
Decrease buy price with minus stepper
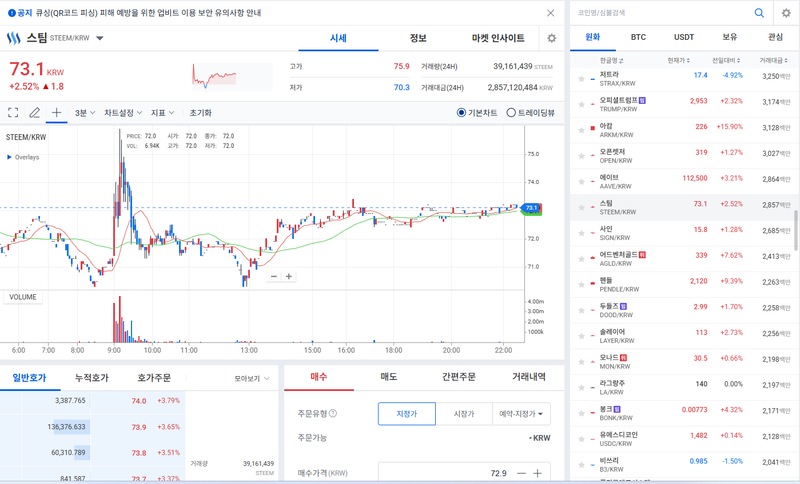[x=521, y=473]
